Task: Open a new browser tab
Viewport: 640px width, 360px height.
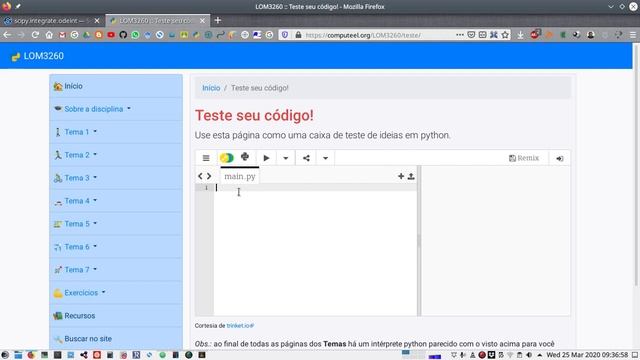Action: (x=218, y=20)
